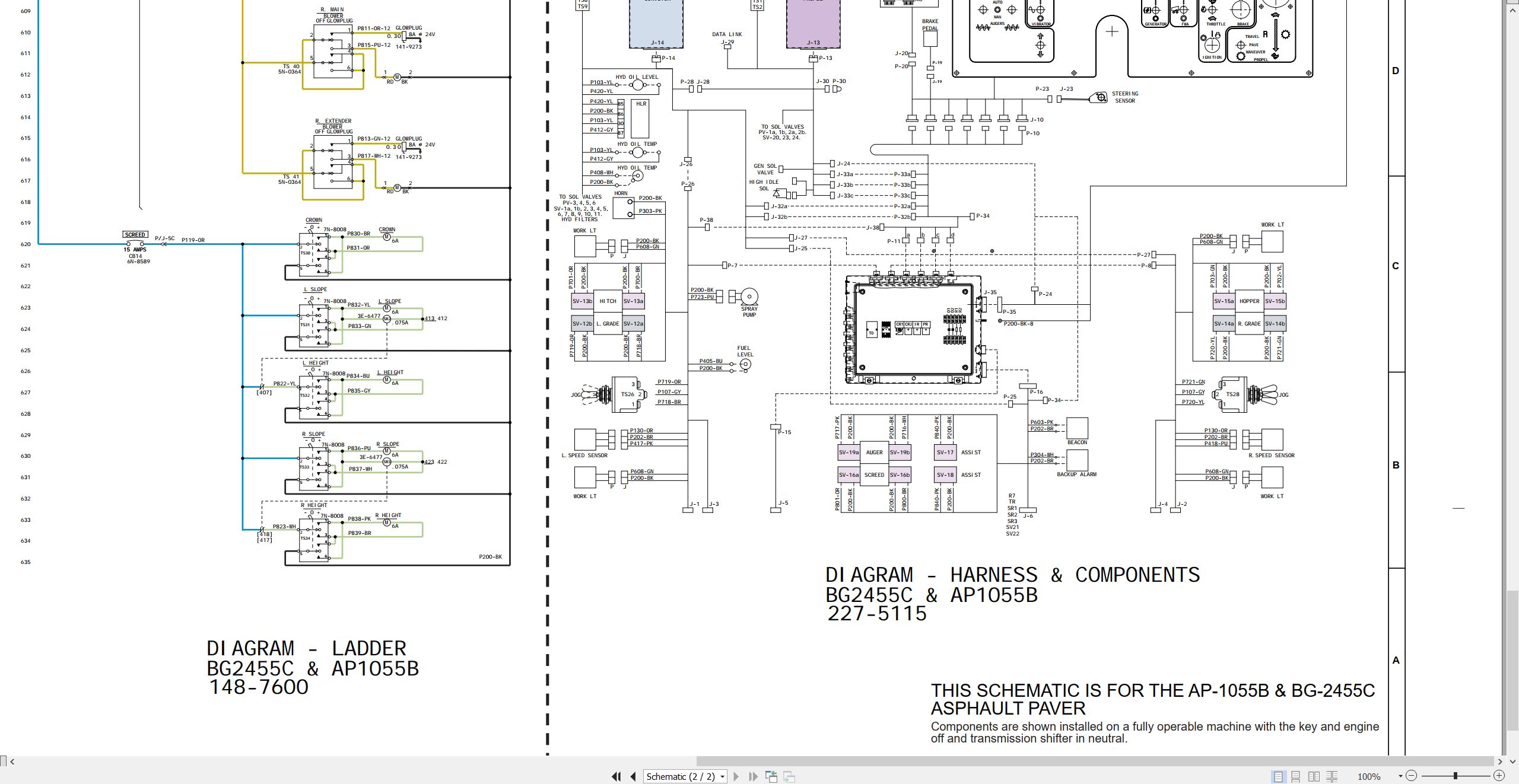Click the SV-13b solenoid valve block
1519x784 pixels.
tap(582, 301)
